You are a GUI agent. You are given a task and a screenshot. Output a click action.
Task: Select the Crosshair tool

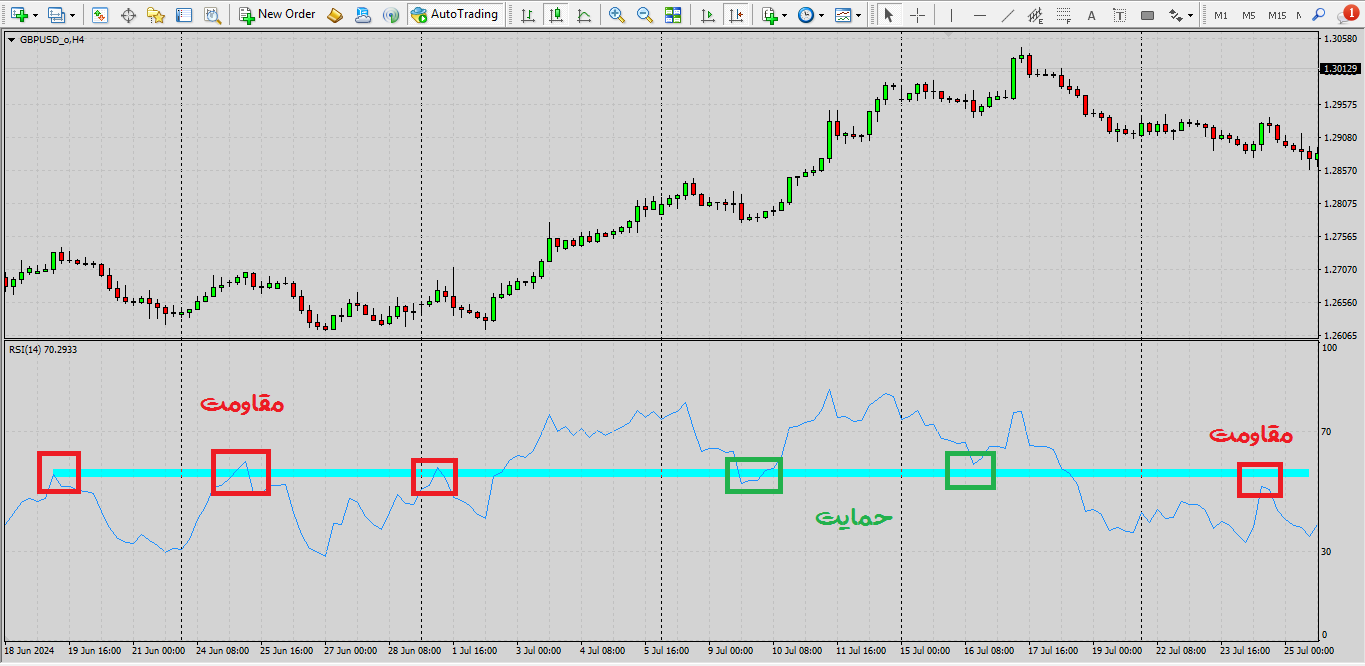coord(917,15)
